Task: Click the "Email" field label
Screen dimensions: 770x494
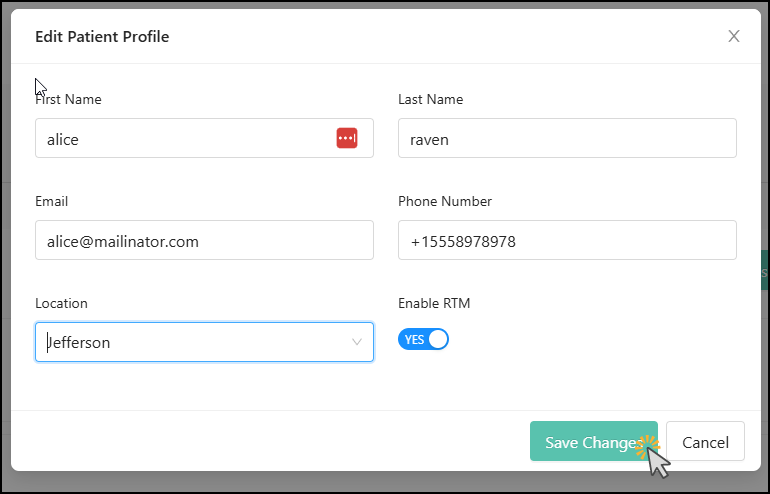Action: point(52,201)
